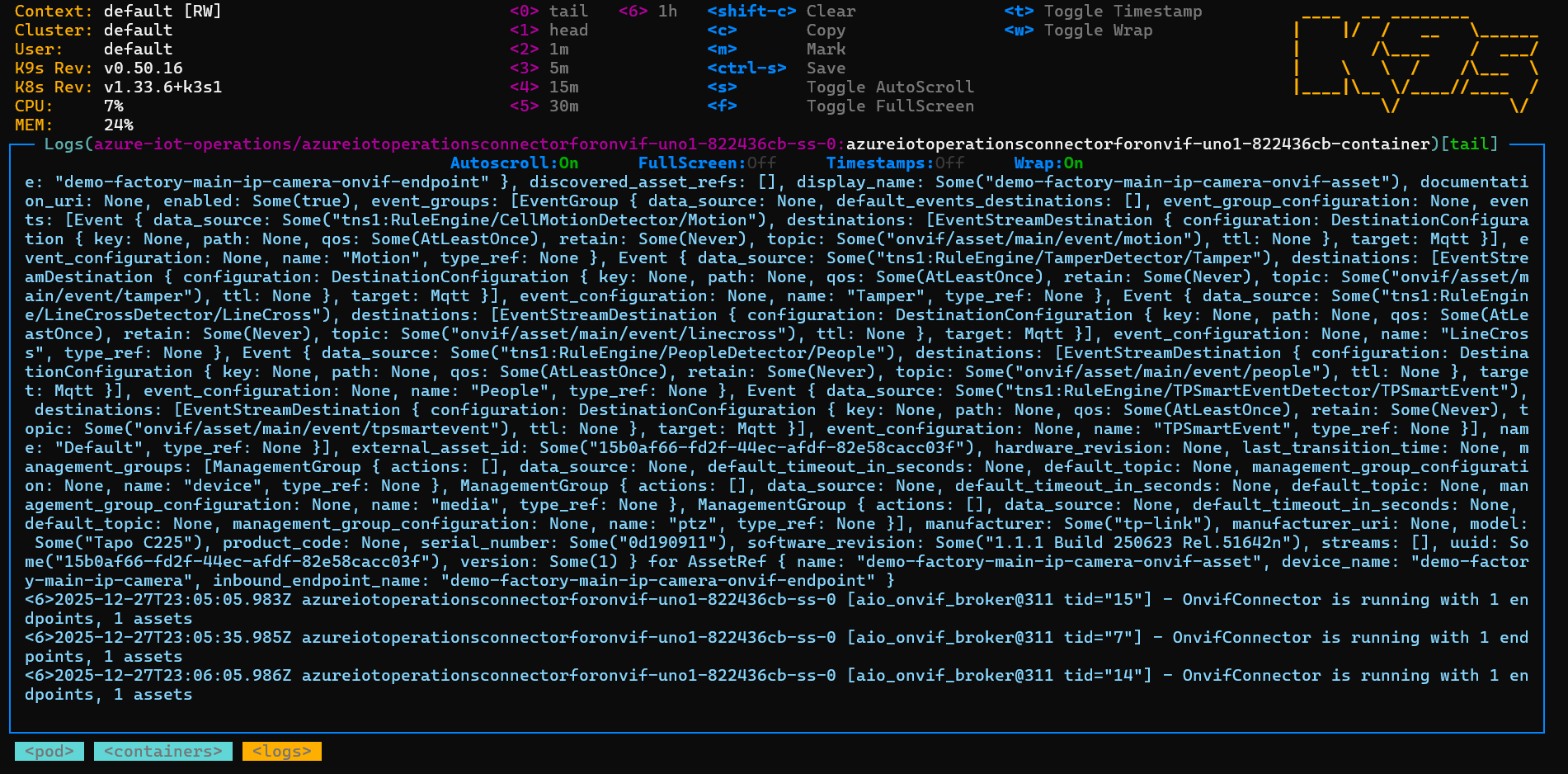Choose the <5> 30m time range
The height and width of the screenshot is (774, 1568).
pos(544,106)
